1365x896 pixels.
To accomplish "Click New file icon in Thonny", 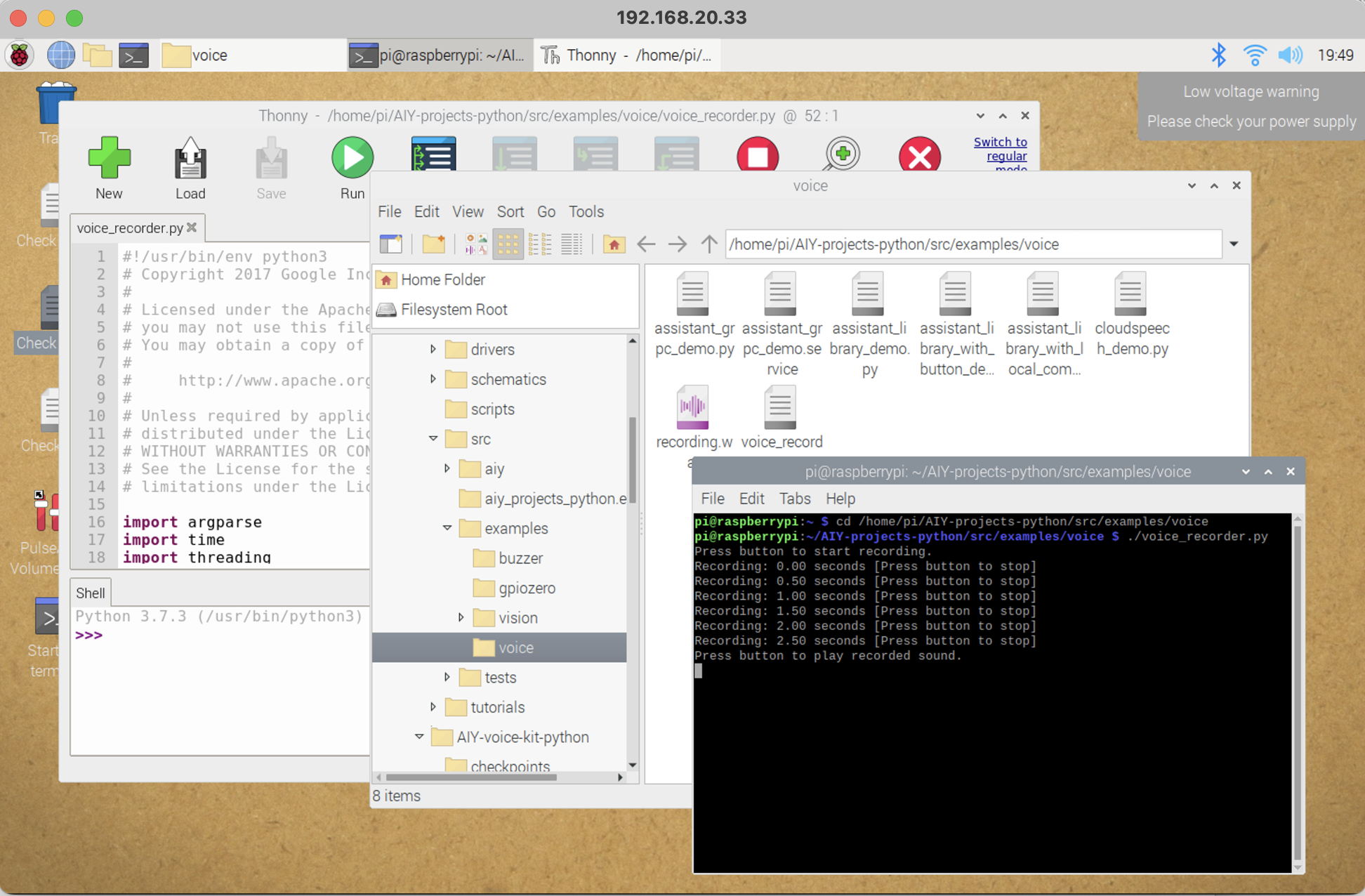I will [x=109, y=158].
